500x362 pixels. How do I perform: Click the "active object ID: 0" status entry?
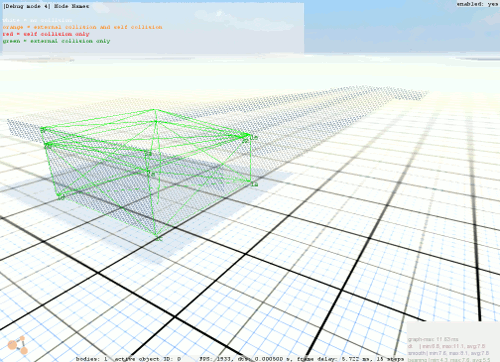click(148, 359)
